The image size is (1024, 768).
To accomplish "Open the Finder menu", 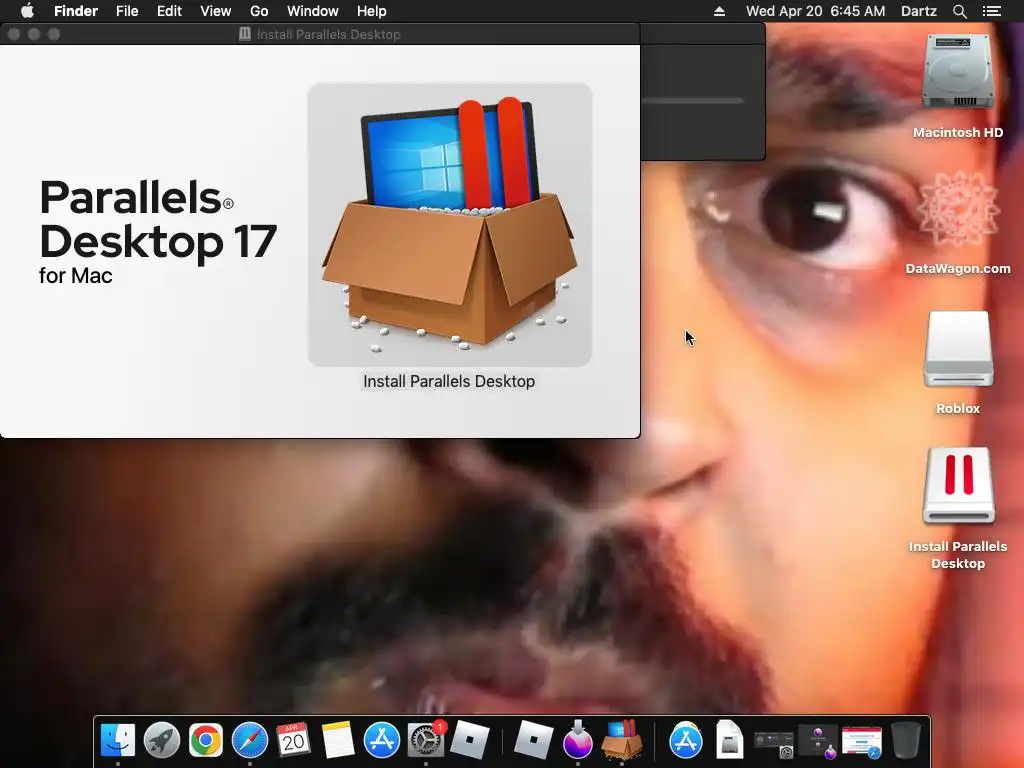I will (x=76, y=11).
